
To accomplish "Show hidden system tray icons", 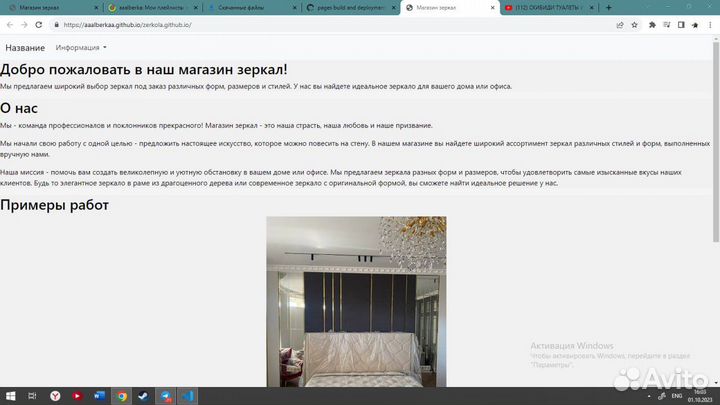I will coord(649,396).
